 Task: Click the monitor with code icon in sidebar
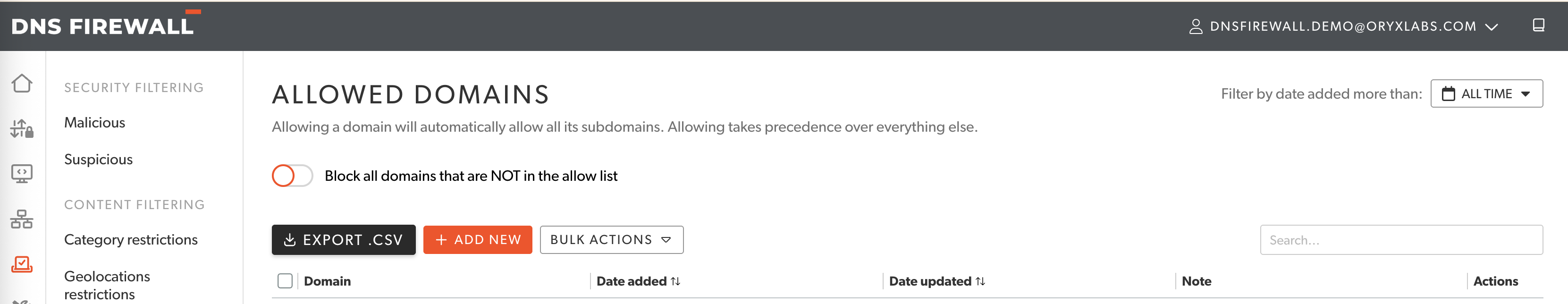[x=22, y=174]
